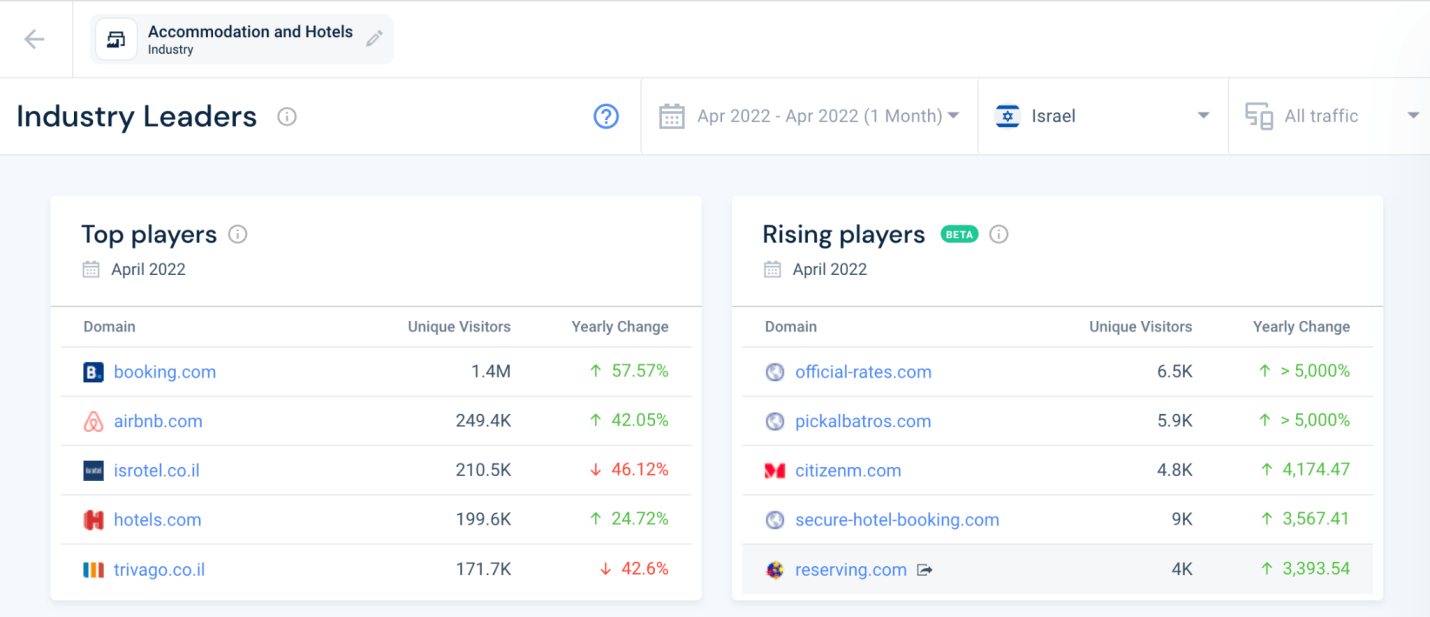
Task: Click info icon beside Top players
Action: pyautogui.click(x=237, y=235)
